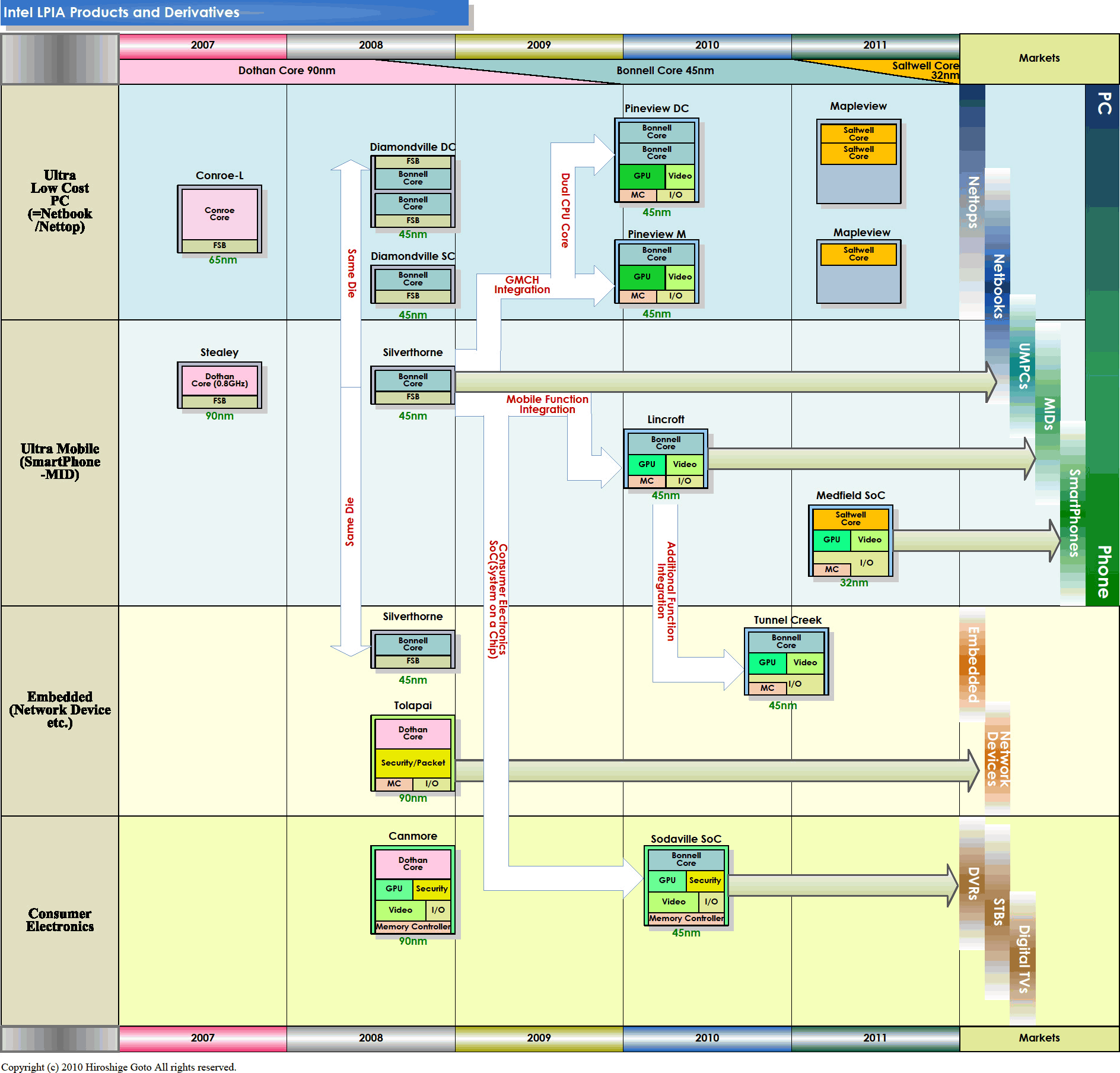Click the "Dual CPU Core" annotation
The width and height of the screenshot is (1120, 1073).
click(x=565, y=211)
